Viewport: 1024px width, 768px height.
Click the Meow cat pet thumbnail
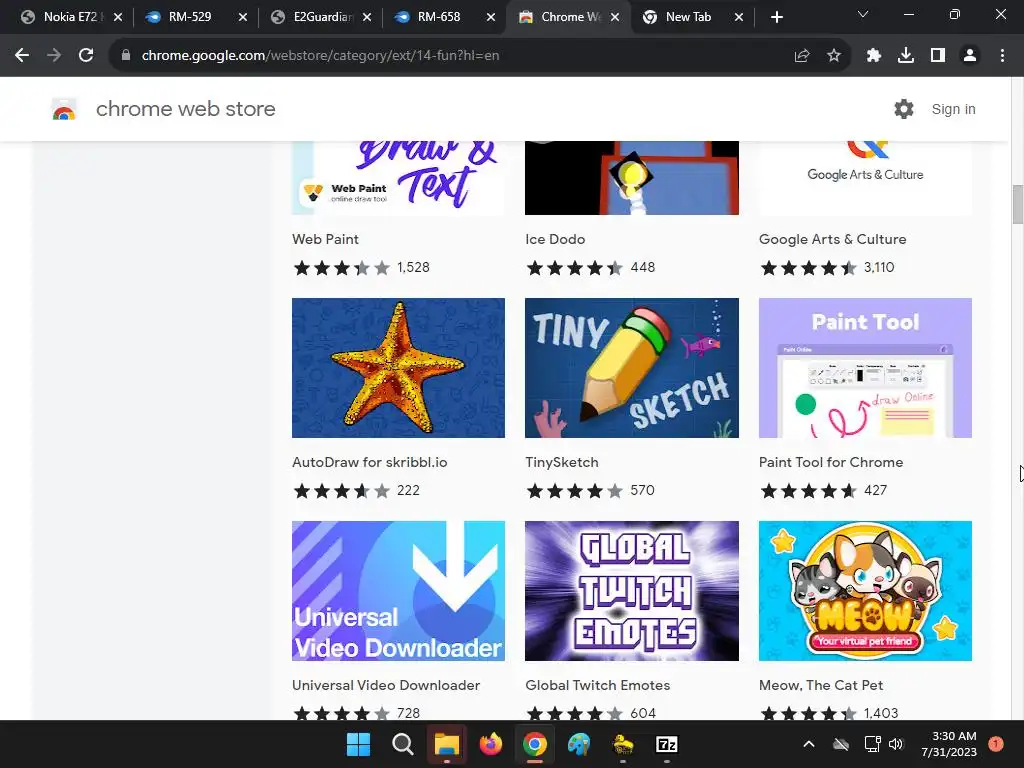point(865,591)
